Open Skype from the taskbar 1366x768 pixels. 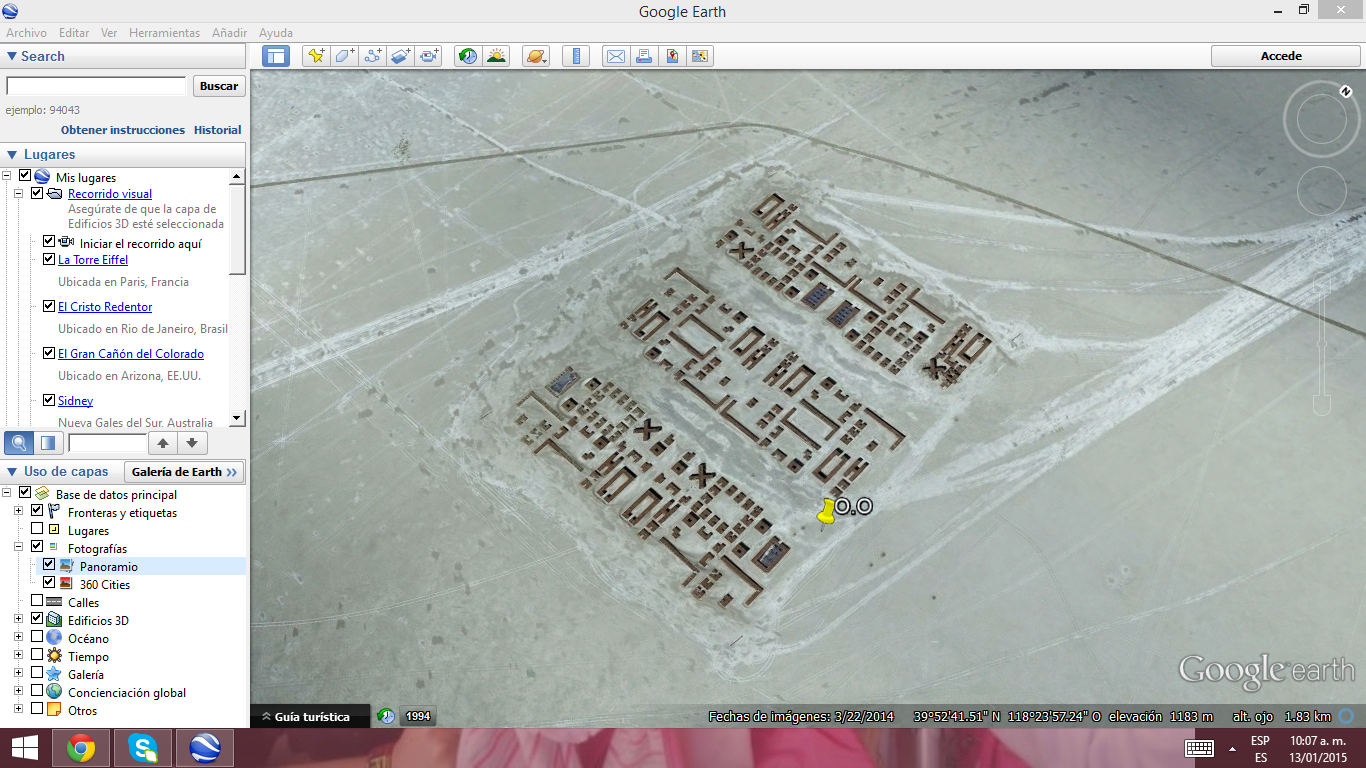pos(143,748)
